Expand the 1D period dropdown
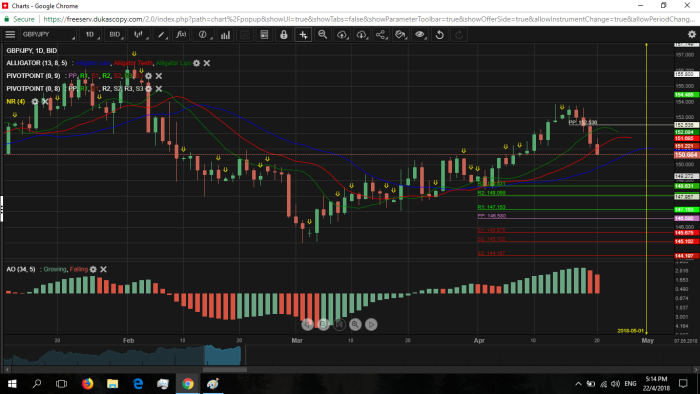Screen dimensions: 700x394 91,34
